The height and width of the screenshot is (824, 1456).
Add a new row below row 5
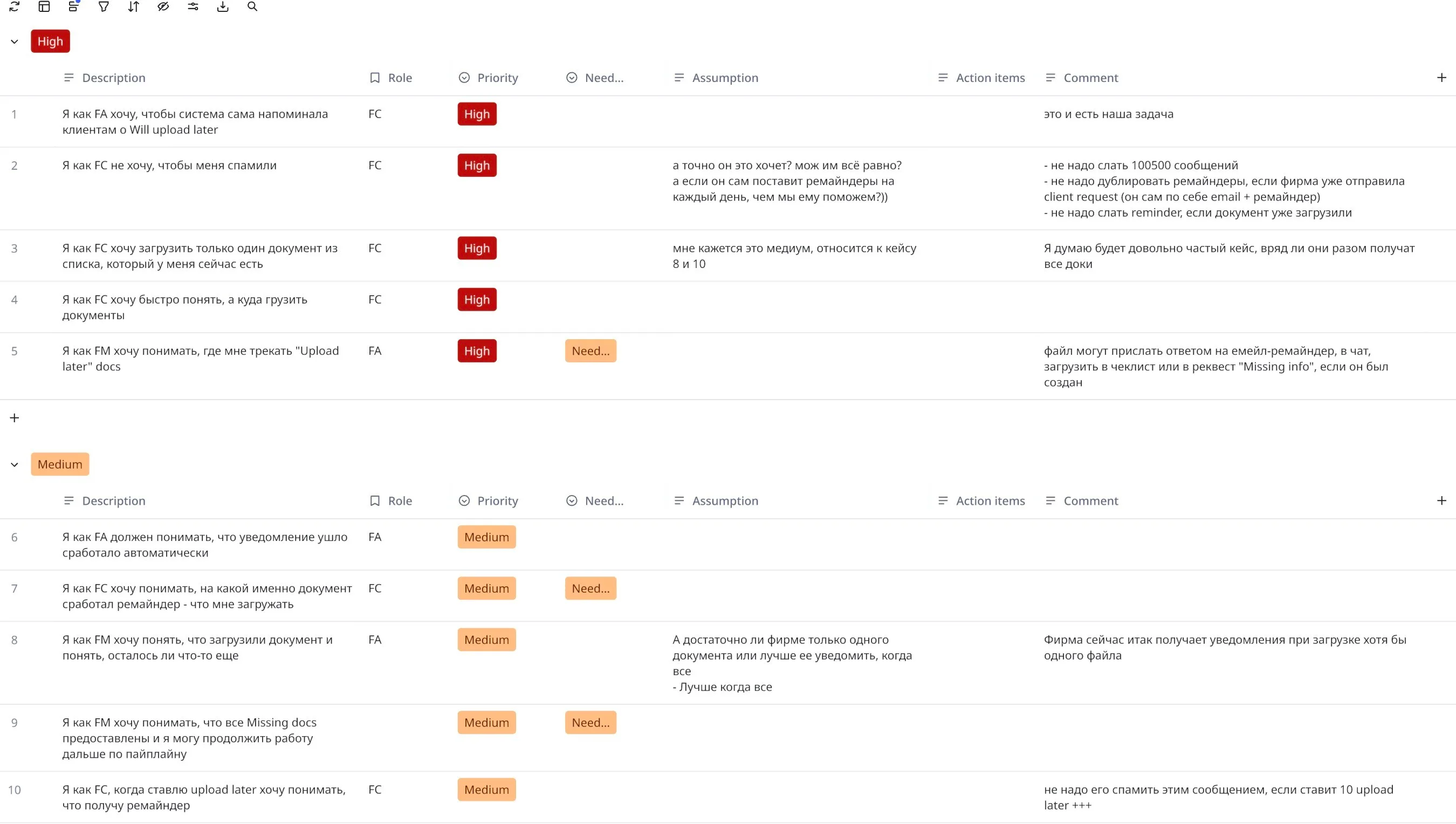click(15, 417)
